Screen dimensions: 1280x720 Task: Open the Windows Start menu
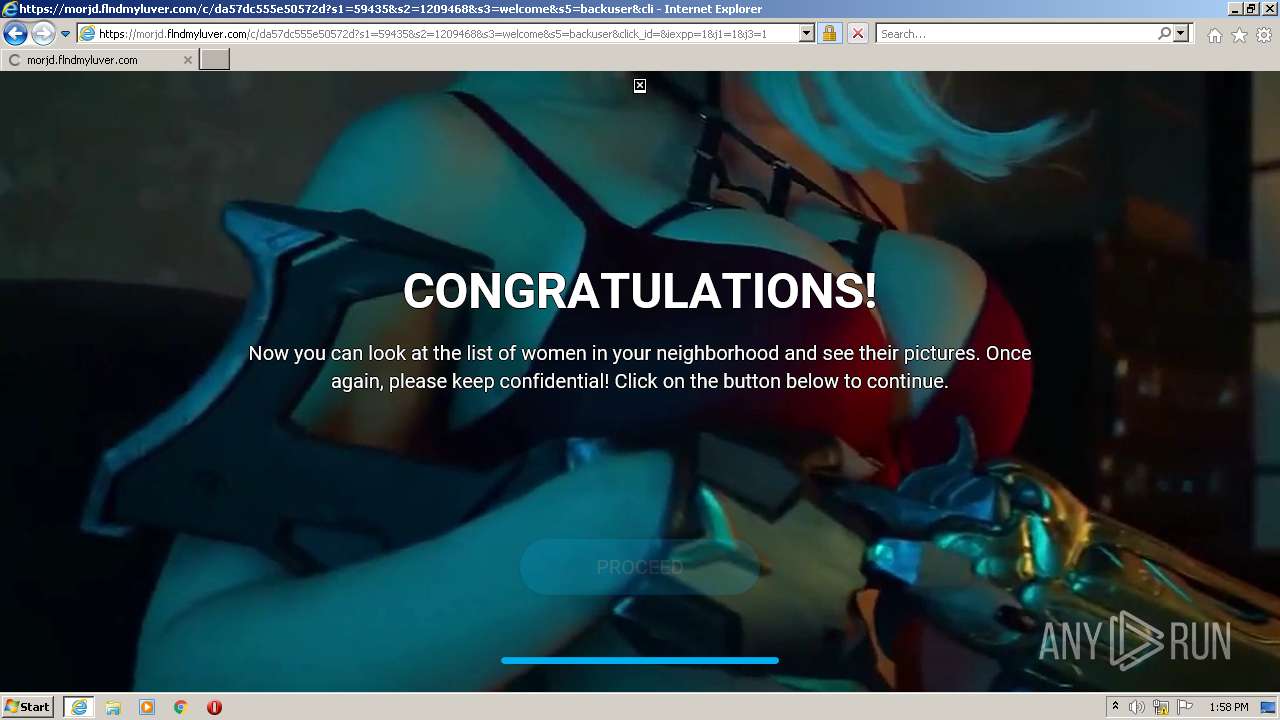pos(27,707)
